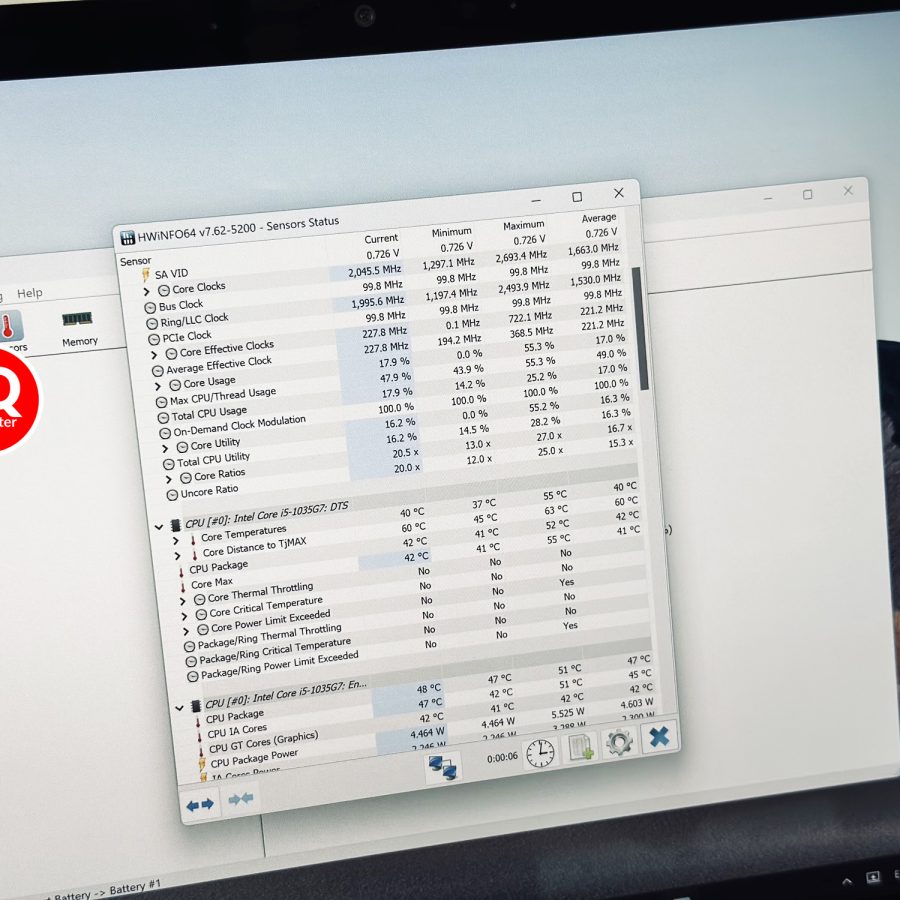Expand the Core Usage row
The height and width of the screenshot is (900, 900).
[158, 386]
